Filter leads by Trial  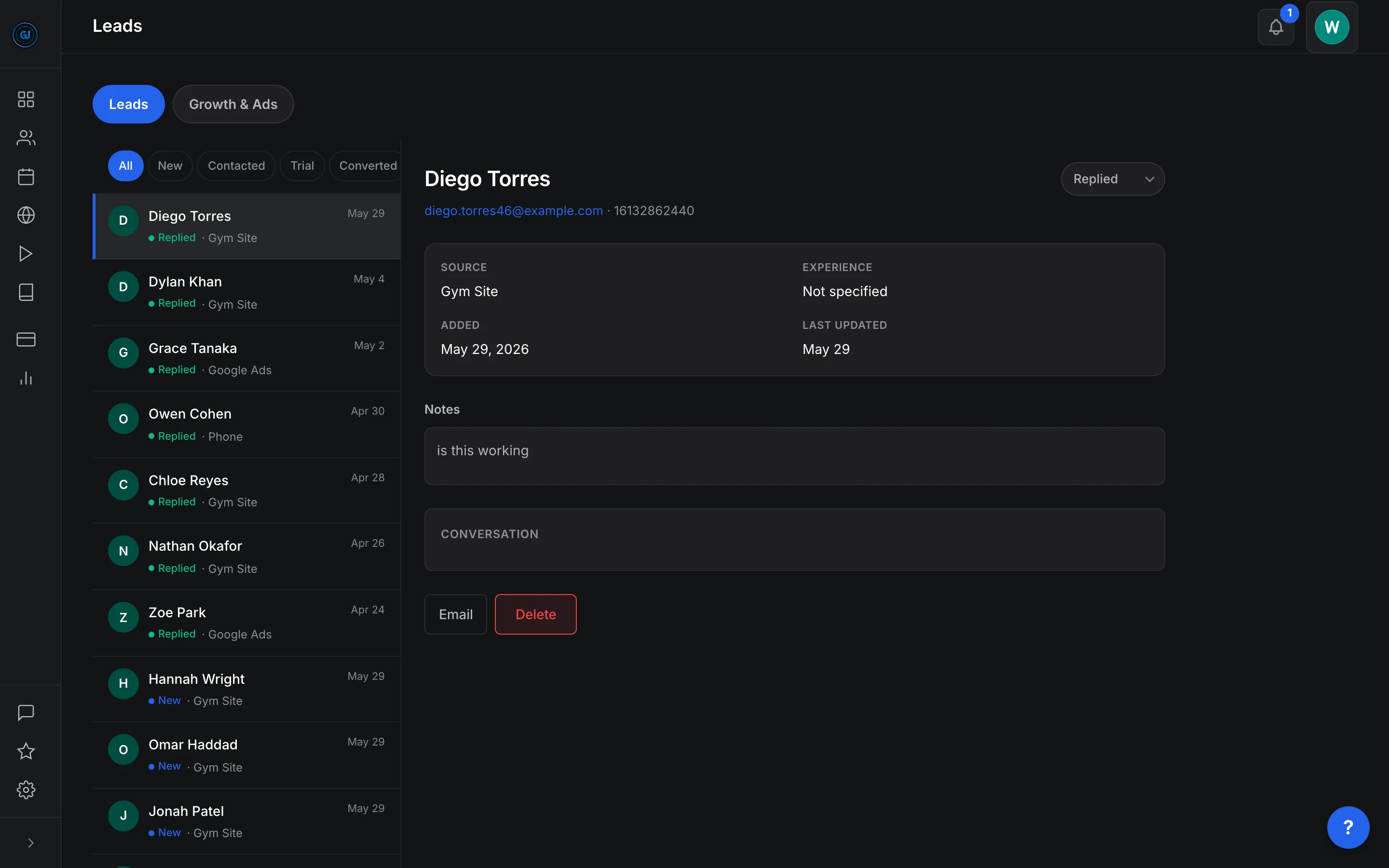302,166
